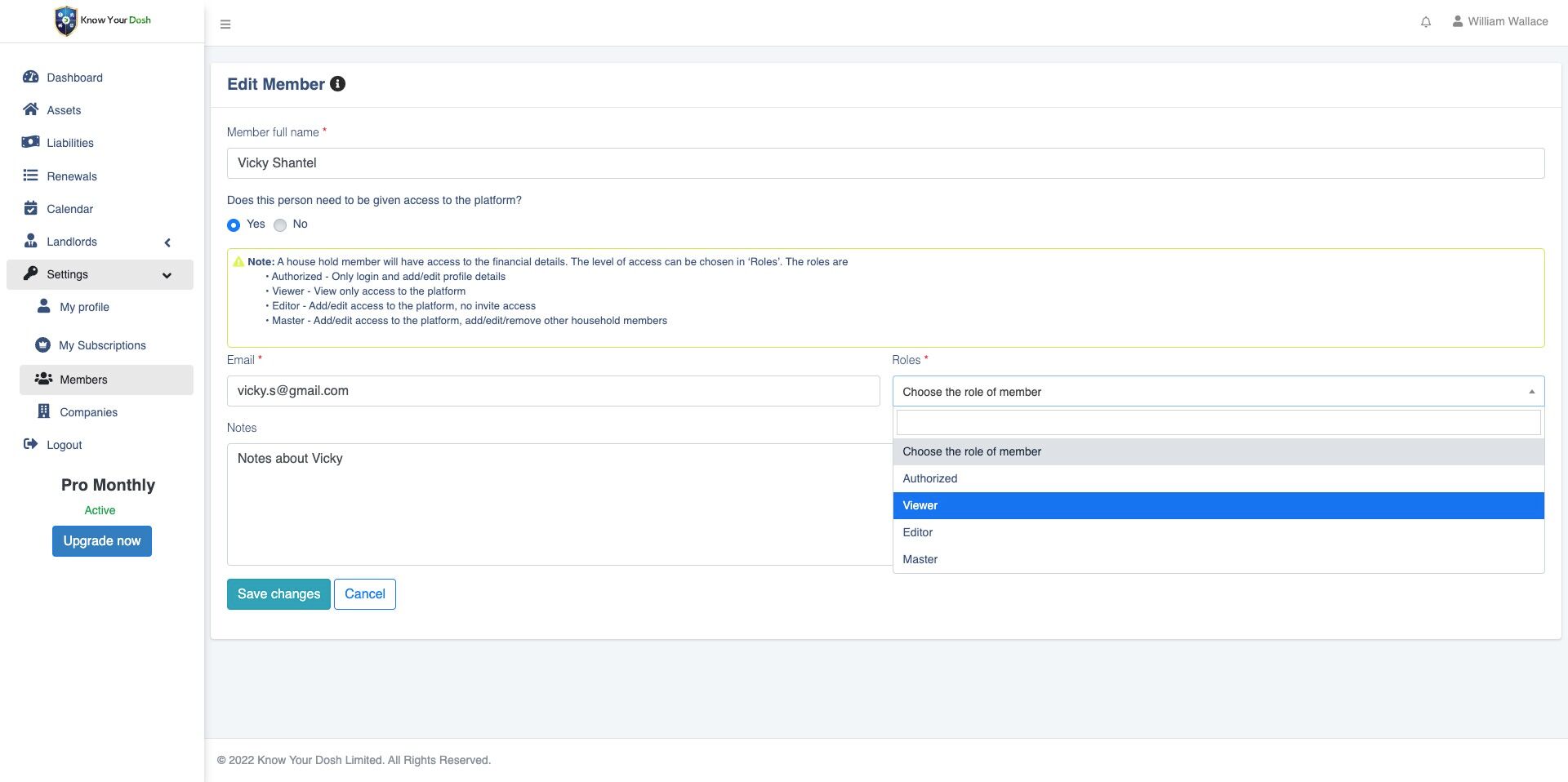Select the Yes radio button
This screenshot has height=782, width=1568.
pyautogui.click(x=234, y=224)
